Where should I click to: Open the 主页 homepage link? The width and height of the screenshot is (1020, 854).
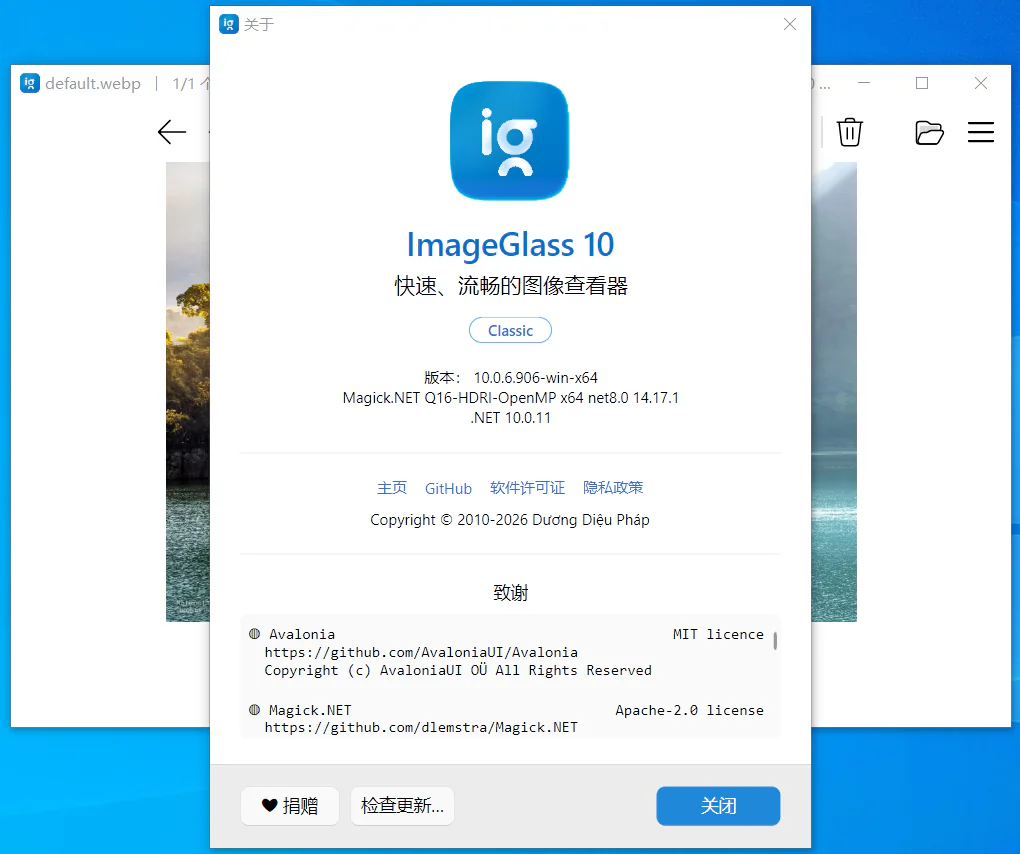(392, 488)
